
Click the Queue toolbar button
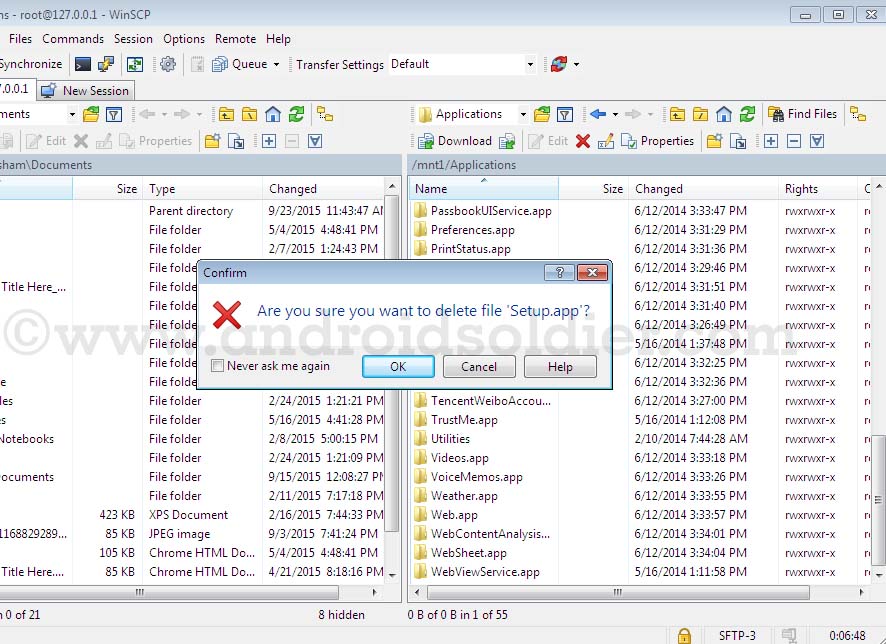point(240,64)
